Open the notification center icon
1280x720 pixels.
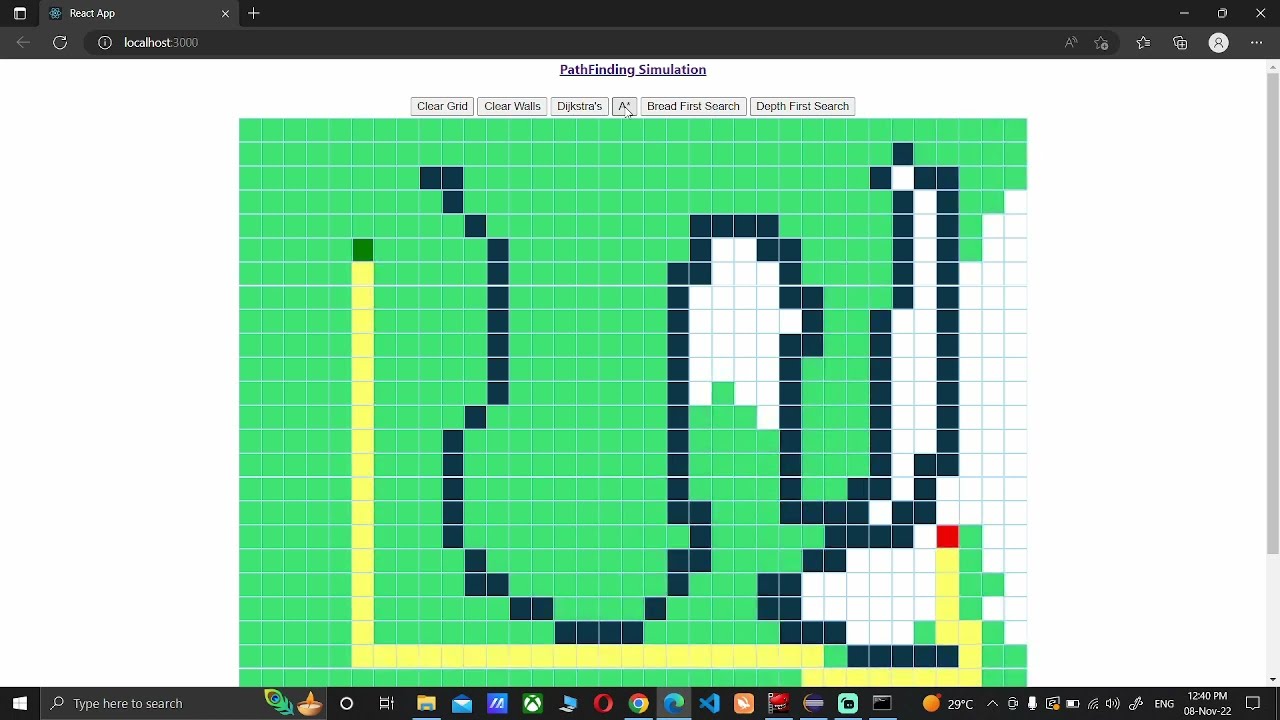1253,703
